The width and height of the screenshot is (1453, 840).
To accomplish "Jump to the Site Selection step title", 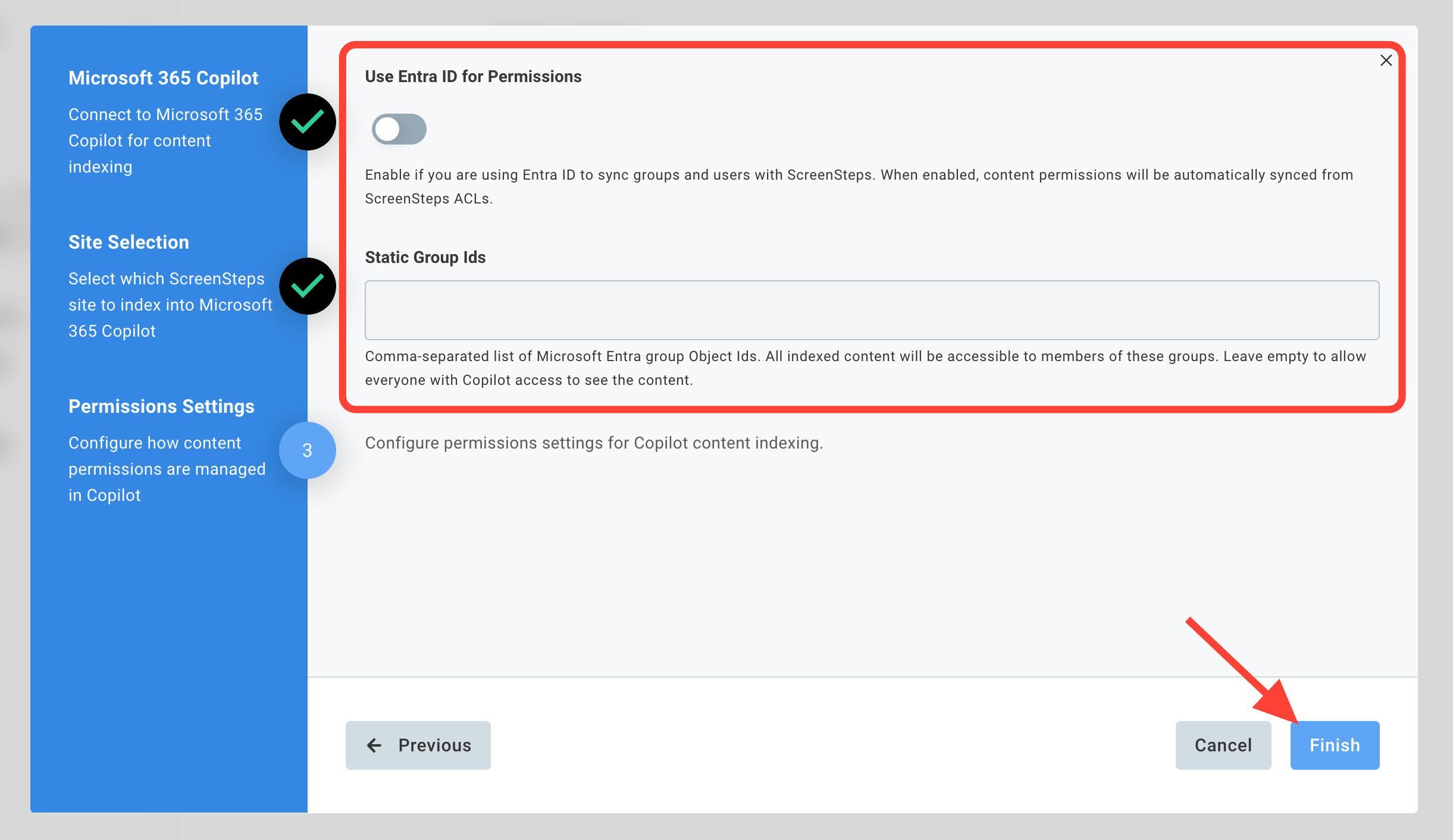I will click(x=129, y=242).
